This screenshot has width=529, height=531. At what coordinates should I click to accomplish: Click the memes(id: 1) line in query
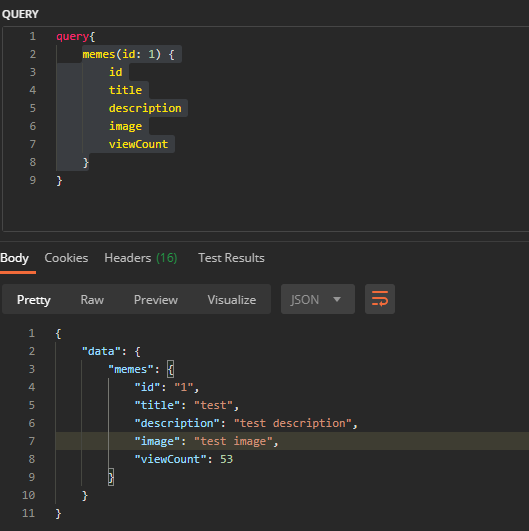click(128, 54)
